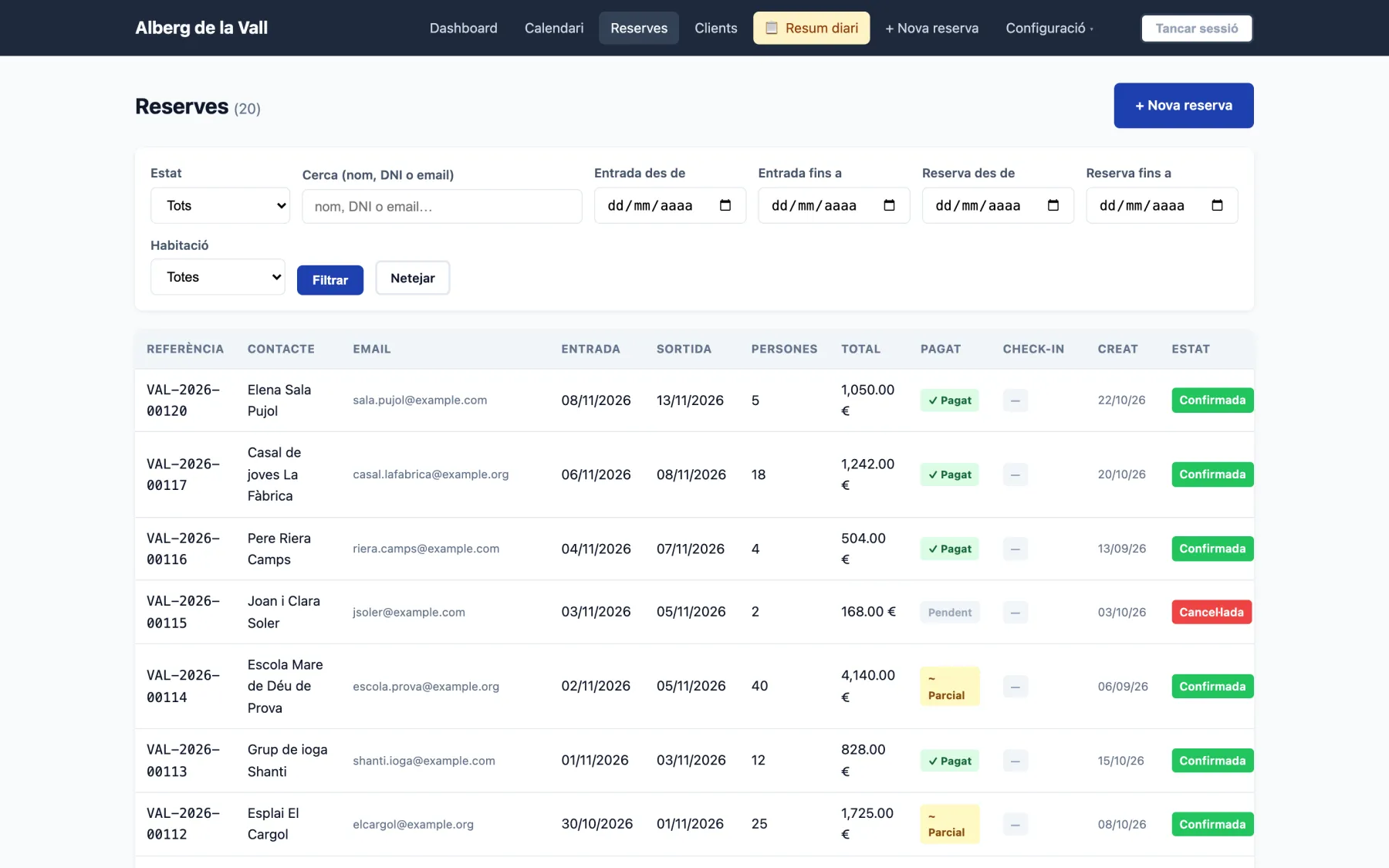
Task: Click the check-in dash for Casal de joves
Action: coord(1016,475)
